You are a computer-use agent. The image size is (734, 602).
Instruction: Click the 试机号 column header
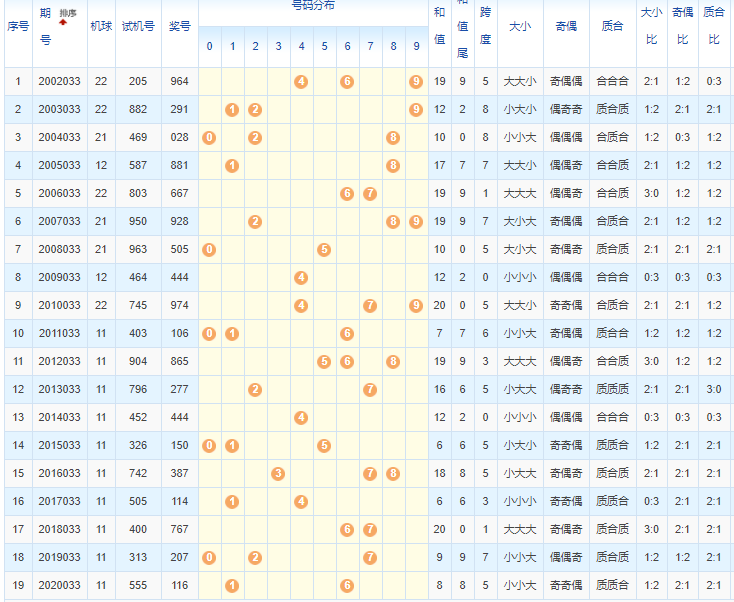[x=137, y=26]
